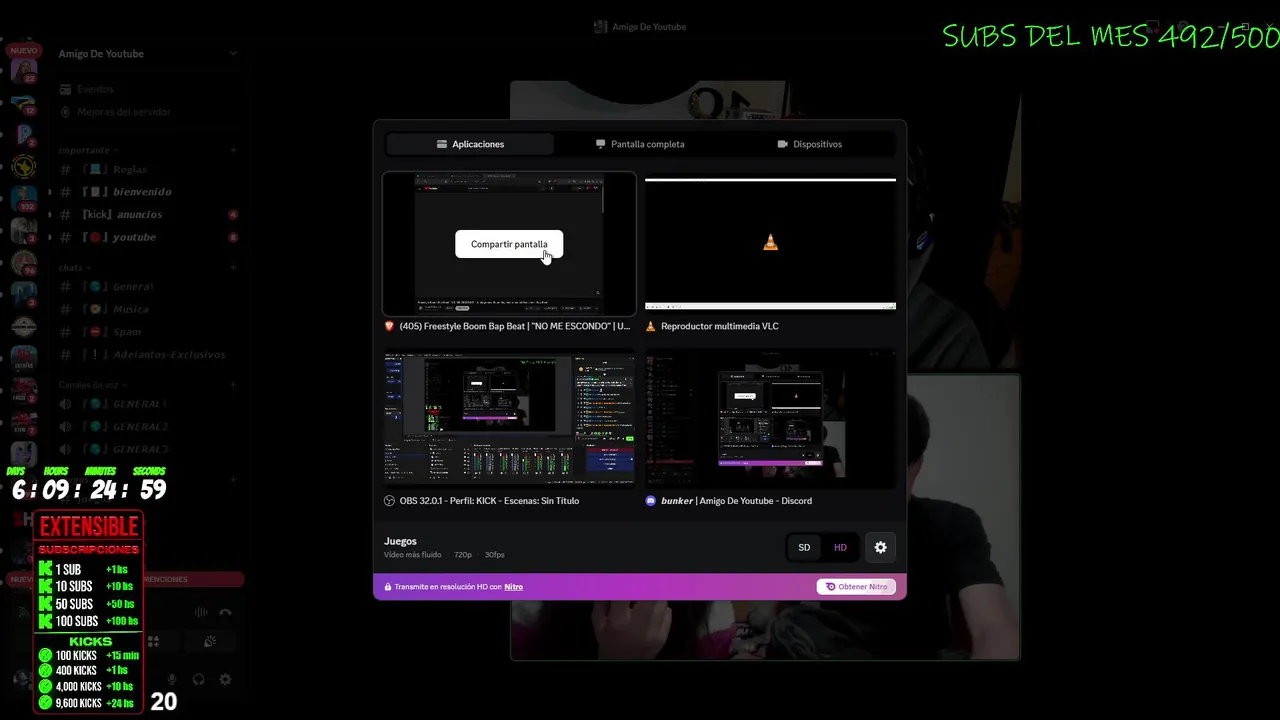Switch to Dispositivos tab

[810, 144]
